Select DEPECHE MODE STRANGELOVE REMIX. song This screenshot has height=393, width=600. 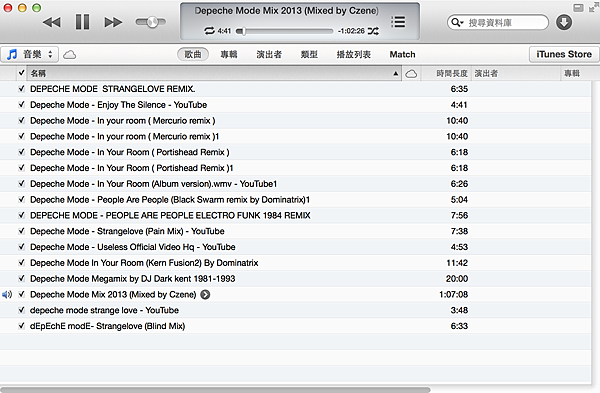coord(112,89)
